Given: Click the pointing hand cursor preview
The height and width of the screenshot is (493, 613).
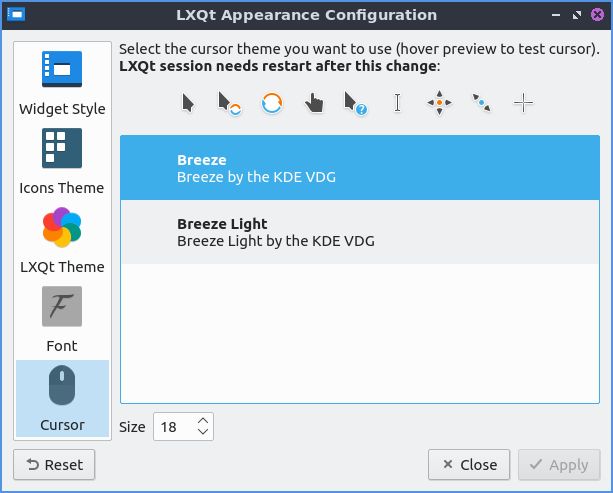Looking at the screenshot, I should point(314,103).
